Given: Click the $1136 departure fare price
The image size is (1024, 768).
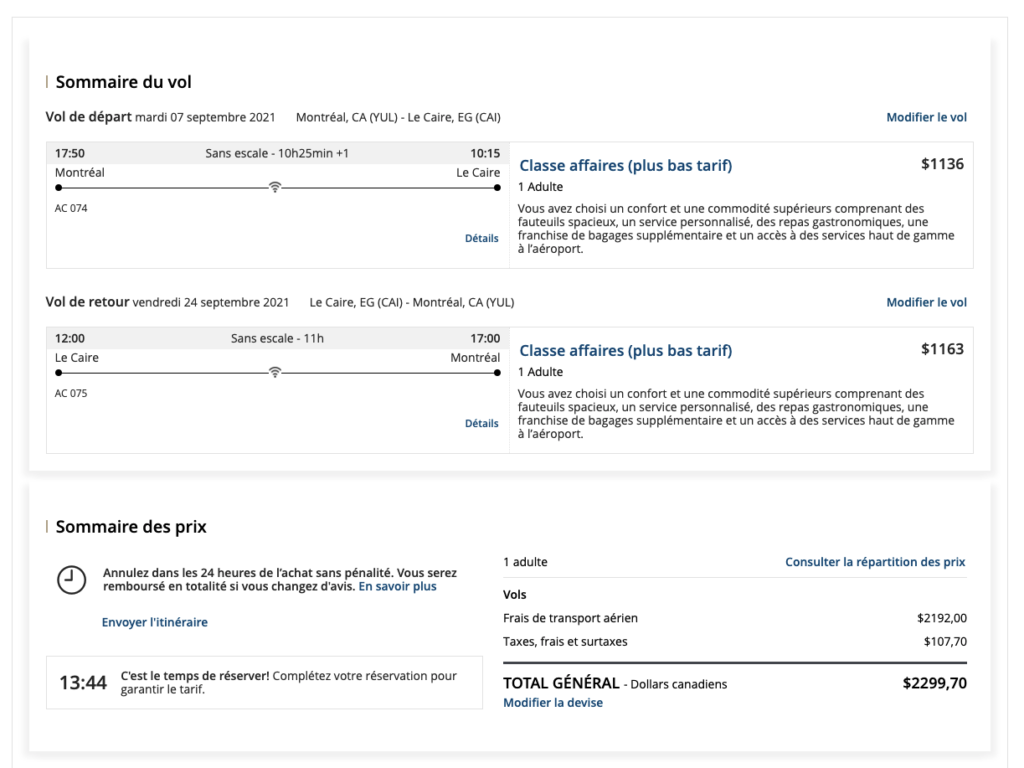Looking at the screenshot, I should click(942, 164).
